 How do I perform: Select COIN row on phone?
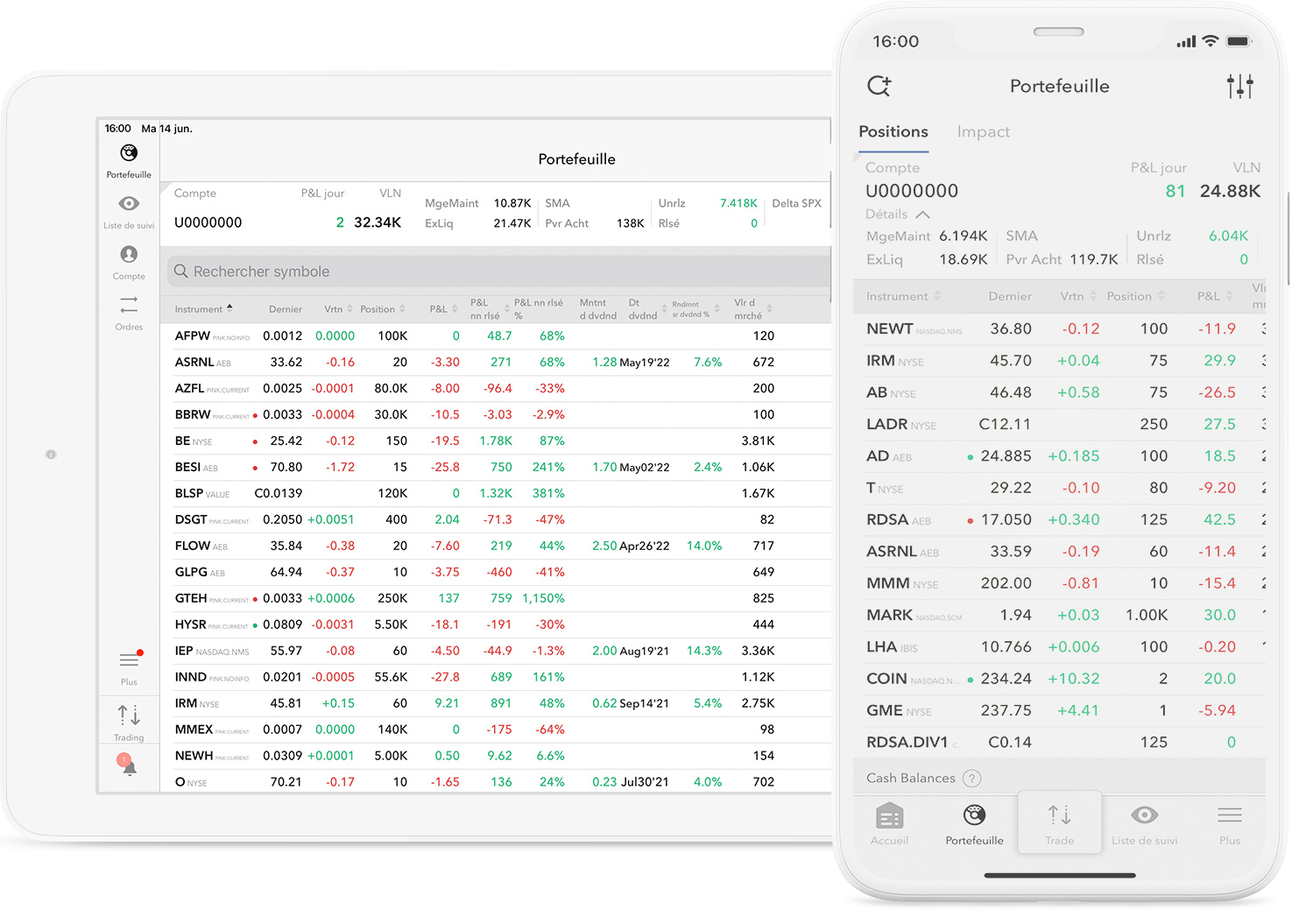1062,679
